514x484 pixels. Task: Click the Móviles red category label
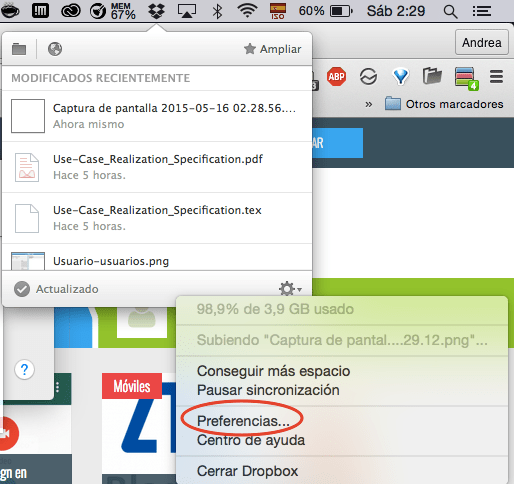click(132, 386)
